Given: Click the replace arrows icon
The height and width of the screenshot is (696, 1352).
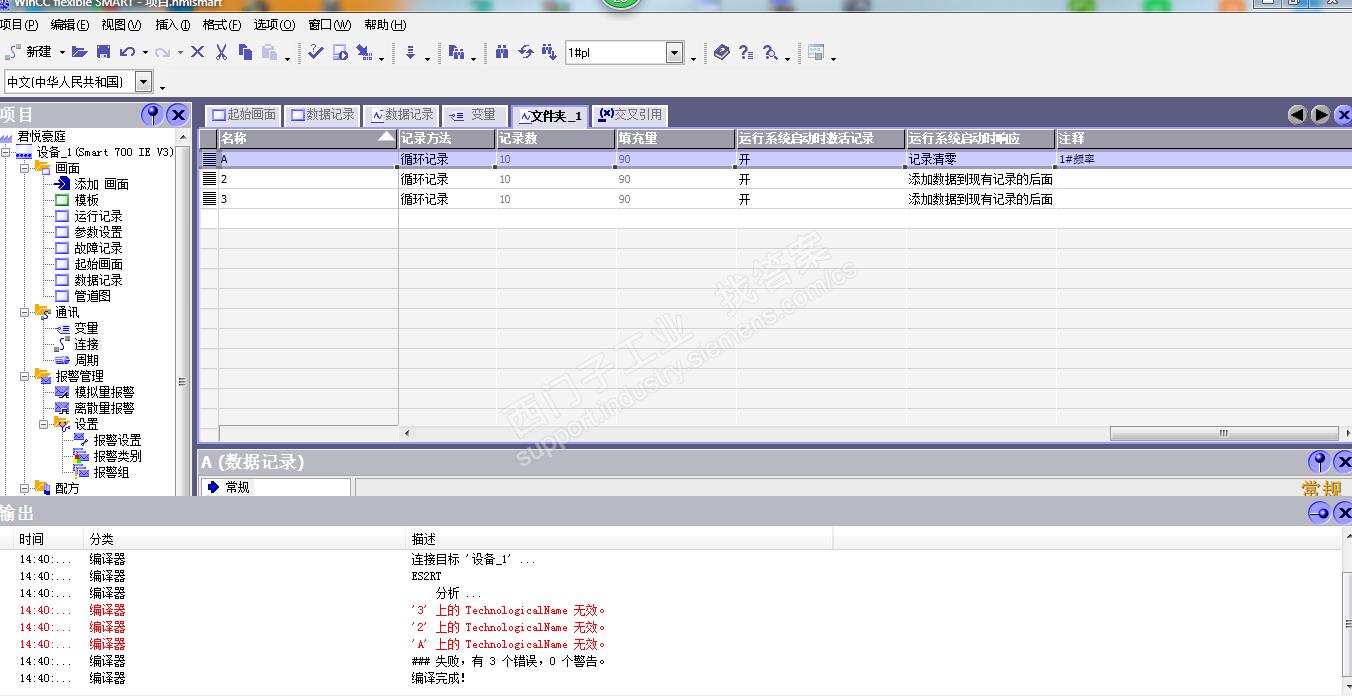Looking at the screenshot, I should tap(526, 52).
